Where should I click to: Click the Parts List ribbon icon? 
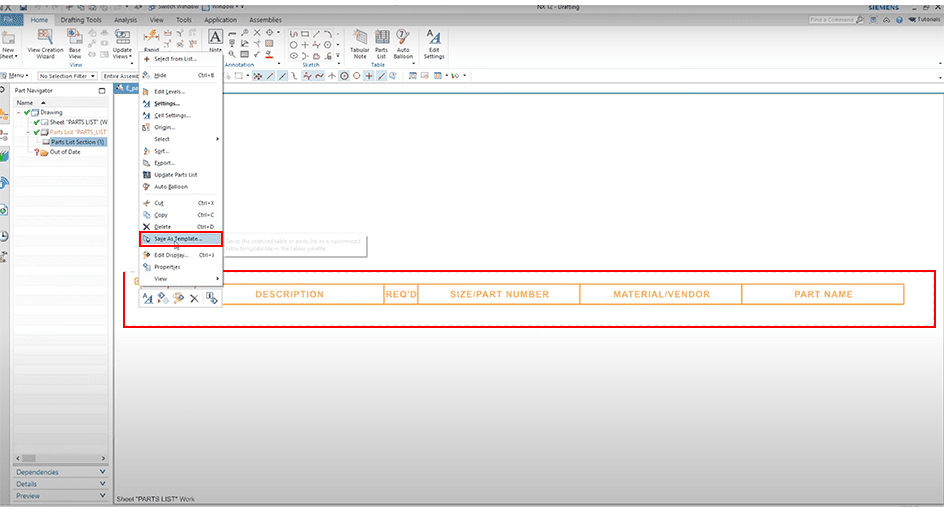(382, 43)
